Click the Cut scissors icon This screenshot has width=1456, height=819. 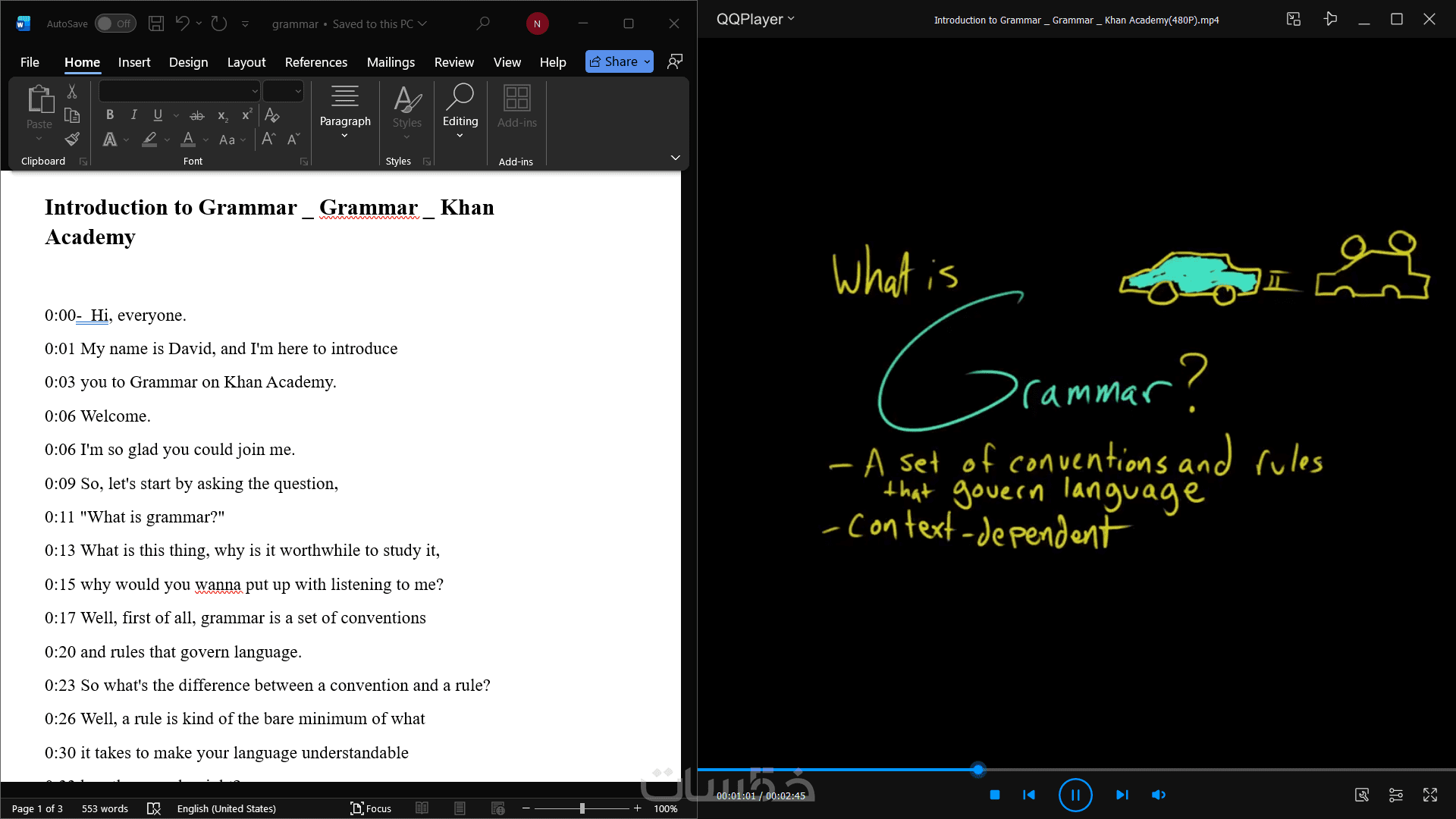coord(72,91)
